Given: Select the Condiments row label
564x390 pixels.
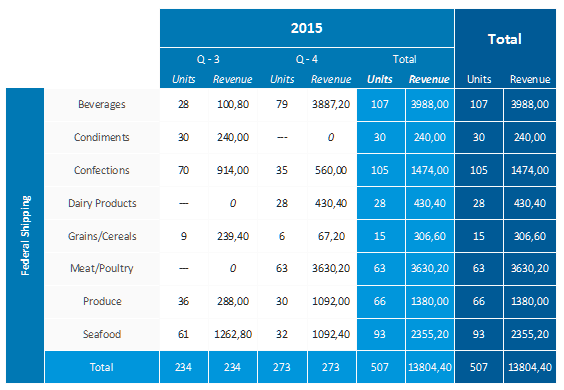Looking at the screenshot, I should tap(102, 137).
